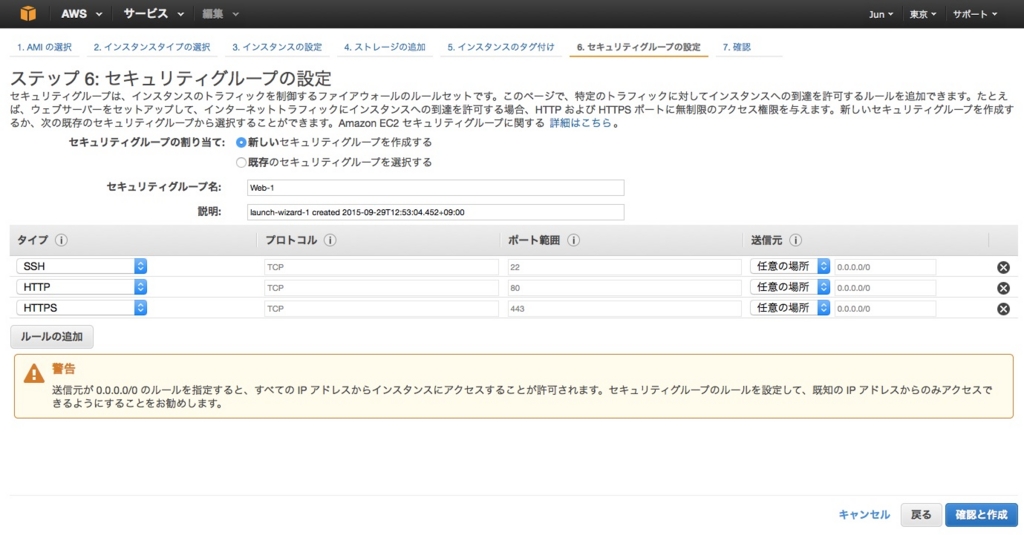Go to step 3. インスタンスの設定 tab
The image size is (1024, 535).
tap(277, 47)
